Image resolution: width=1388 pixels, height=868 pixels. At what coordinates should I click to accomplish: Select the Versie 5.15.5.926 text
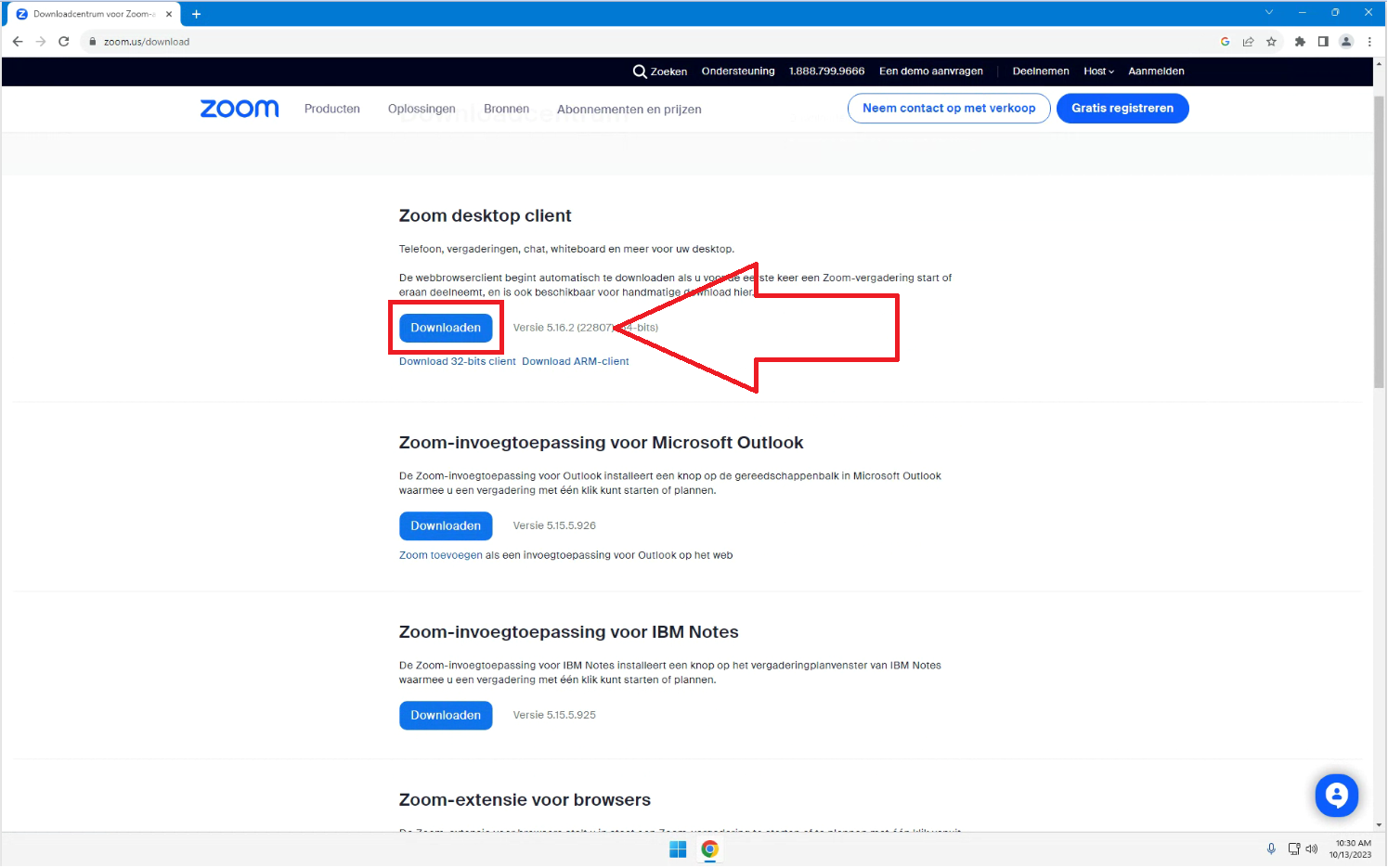[554, 526]
